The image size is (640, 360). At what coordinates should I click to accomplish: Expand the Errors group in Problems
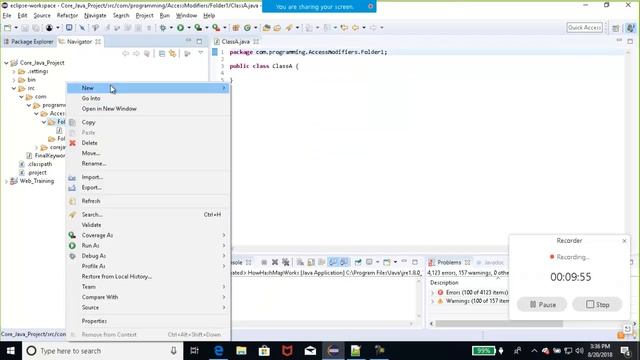point(433,293)
